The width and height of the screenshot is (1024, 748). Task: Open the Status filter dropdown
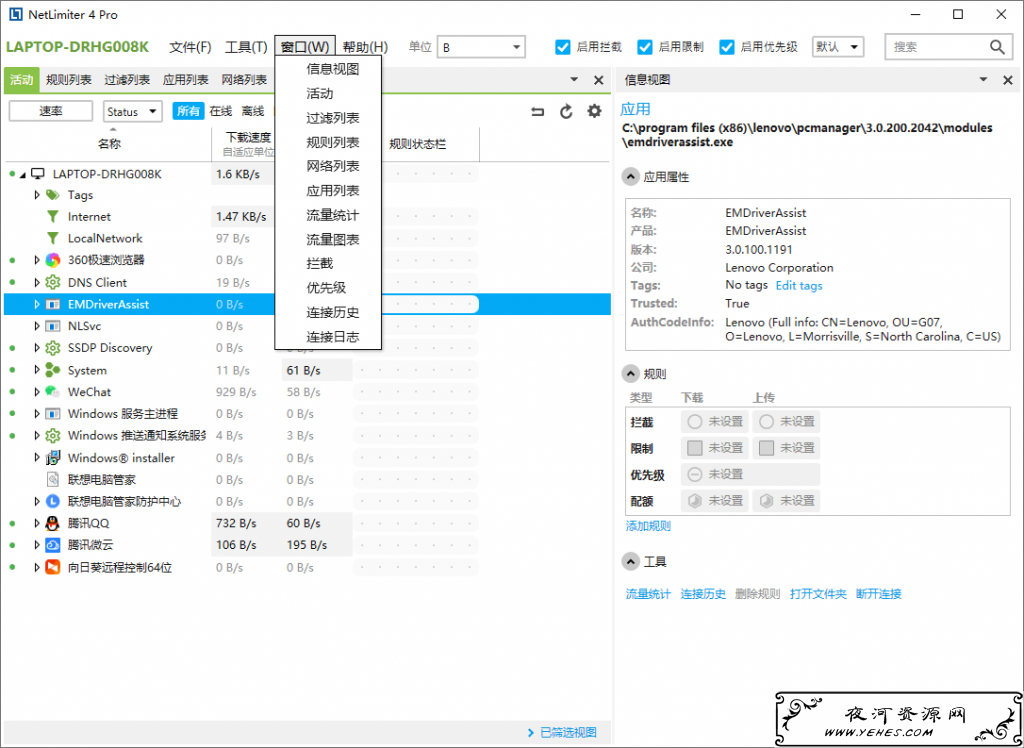pyautogui.click(x=133, y=112)
